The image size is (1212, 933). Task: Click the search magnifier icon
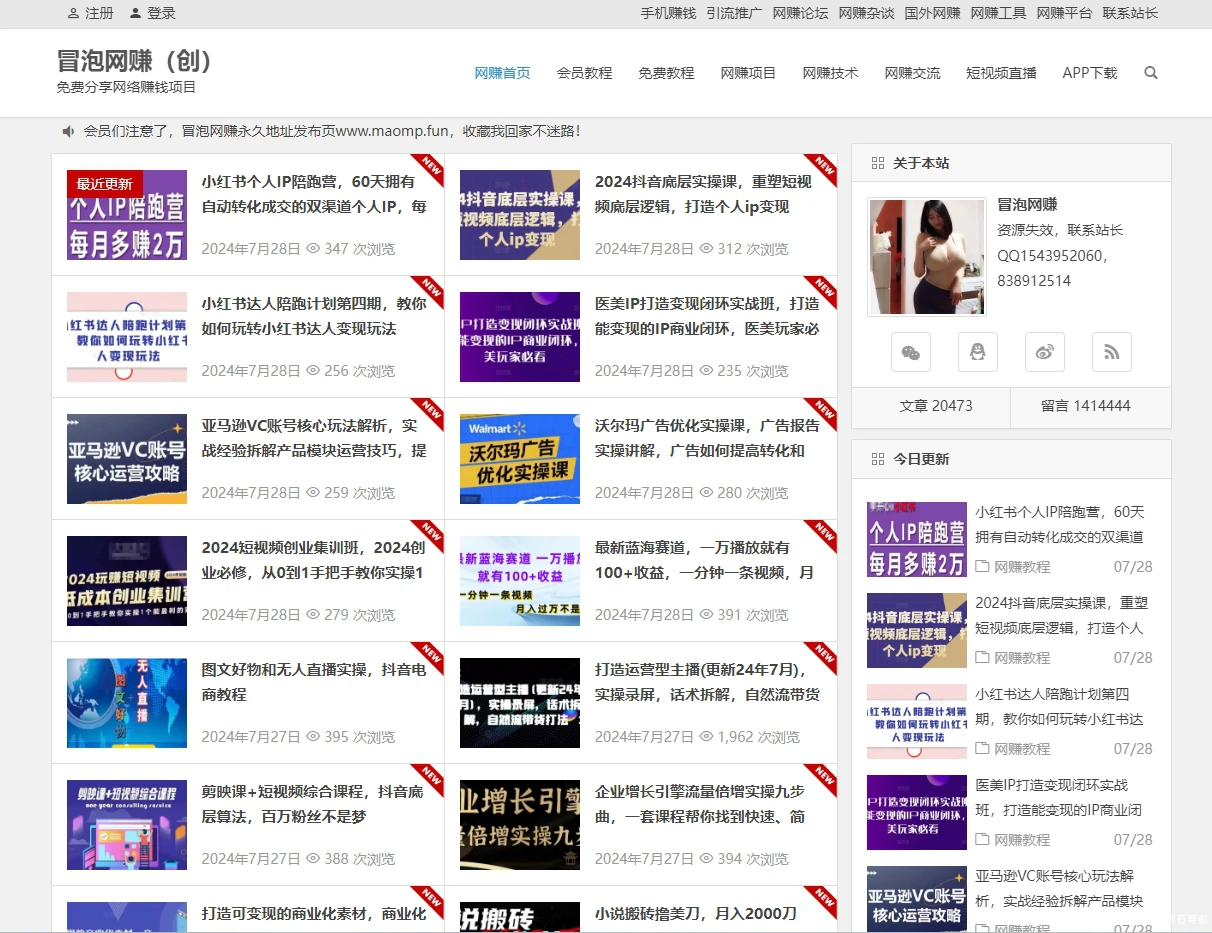(x=1150, y=72)
